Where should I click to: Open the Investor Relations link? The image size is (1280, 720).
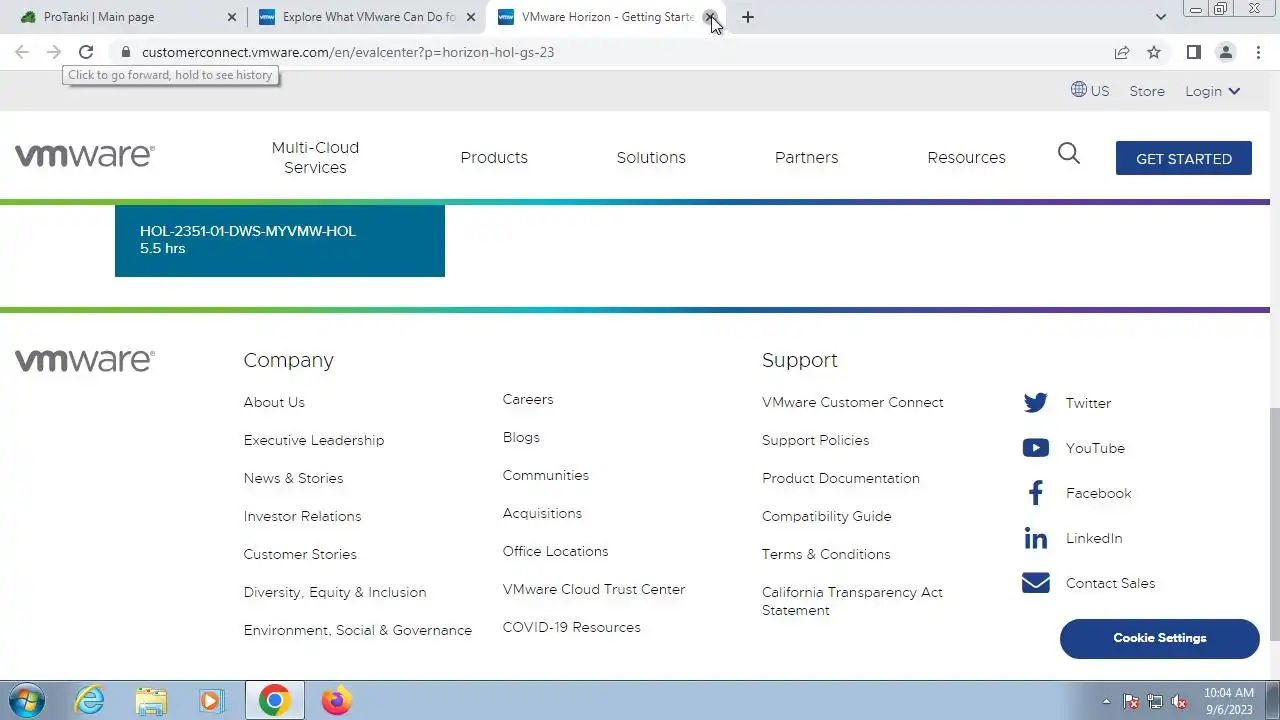(x=302, y=516)
